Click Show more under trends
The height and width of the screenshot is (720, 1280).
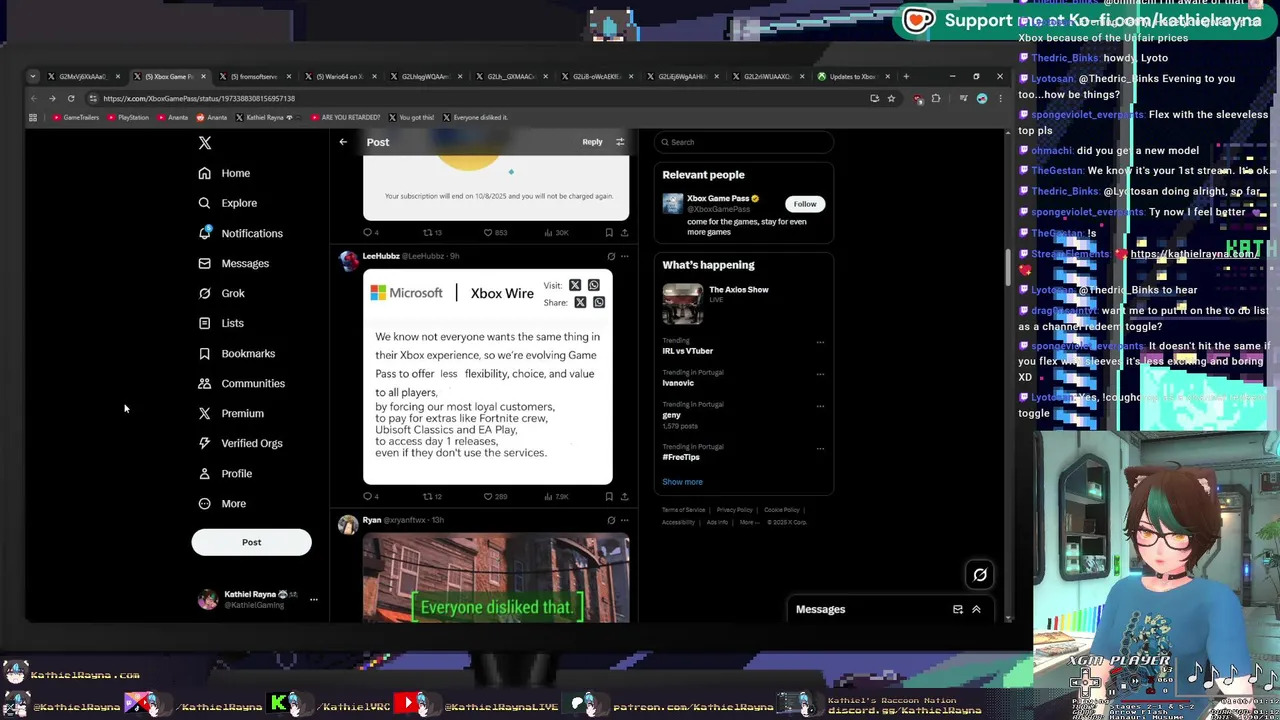(x=682, y=482)
